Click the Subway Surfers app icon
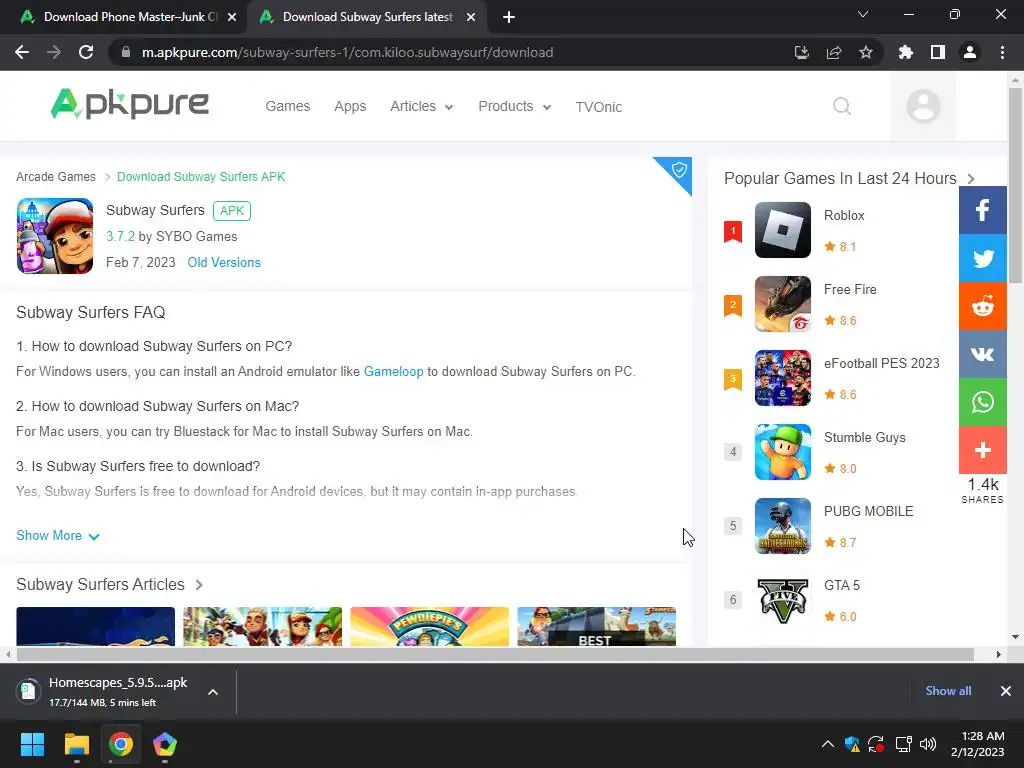This screenshot has height=768, width=1024. point(55,236)
